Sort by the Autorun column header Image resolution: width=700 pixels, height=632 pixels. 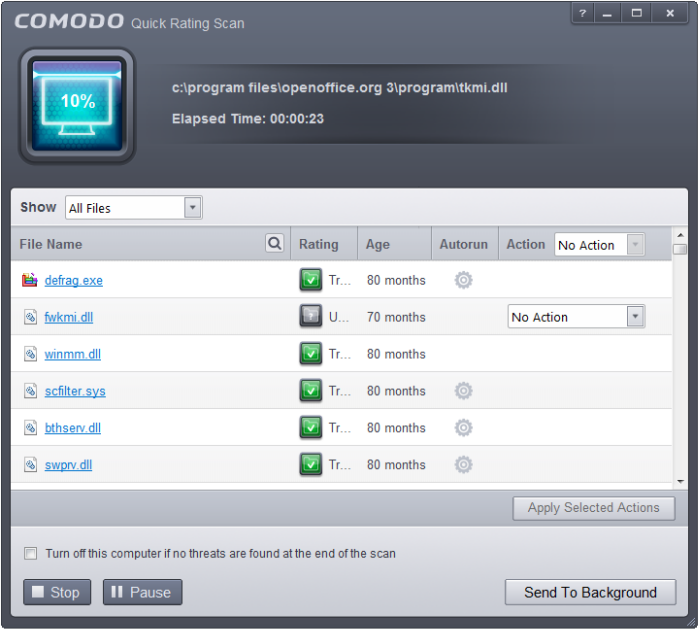[463, 244]
